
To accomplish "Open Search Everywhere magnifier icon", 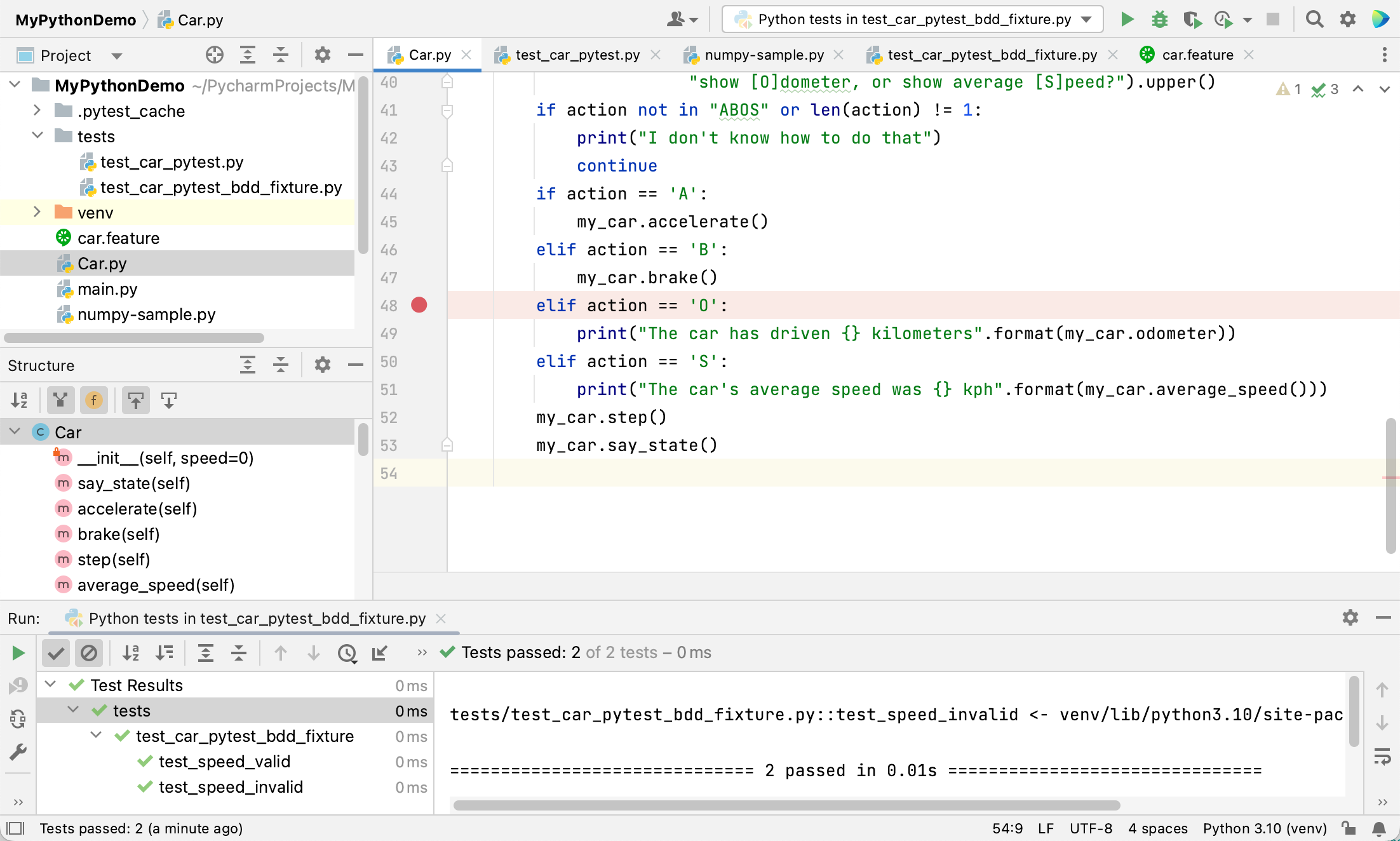I will [1314, 20].
